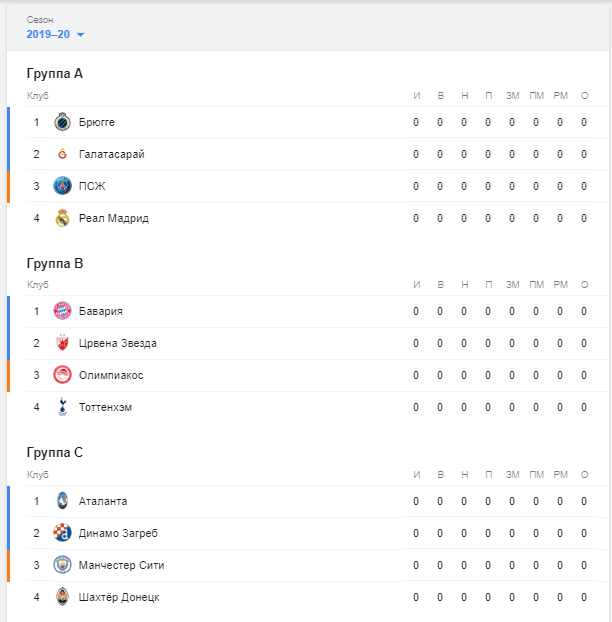Click the Galatasaray logo icon
This screenshot has height=622, width=612.
coord(62,154)
